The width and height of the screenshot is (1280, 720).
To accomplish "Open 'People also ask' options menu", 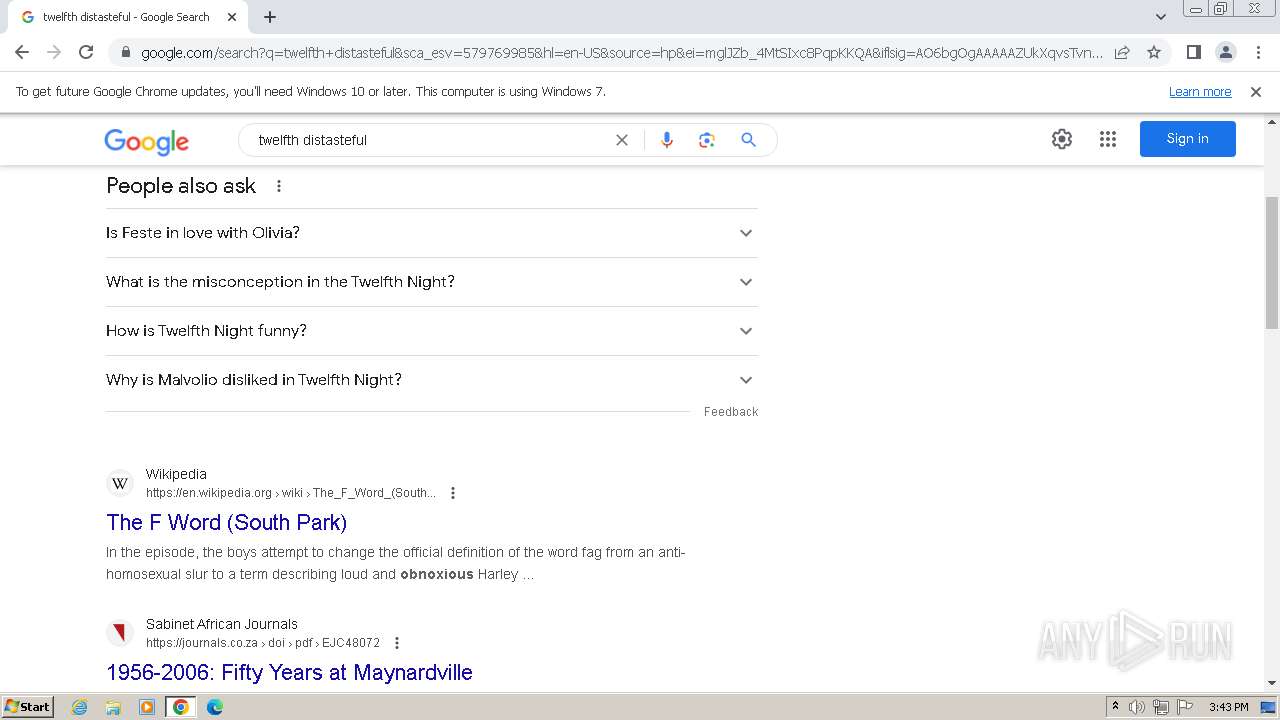I will 279,186.
